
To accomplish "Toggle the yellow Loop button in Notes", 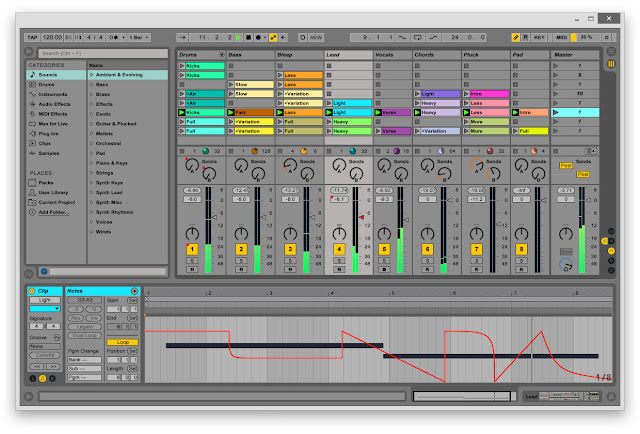I will [x=122, y=342].
